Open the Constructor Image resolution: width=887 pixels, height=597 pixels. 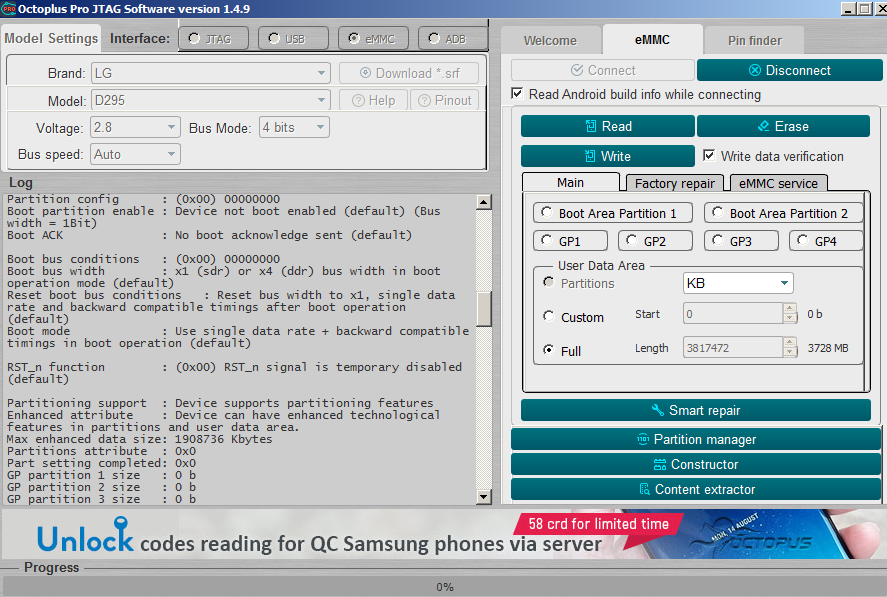[696, 465]
